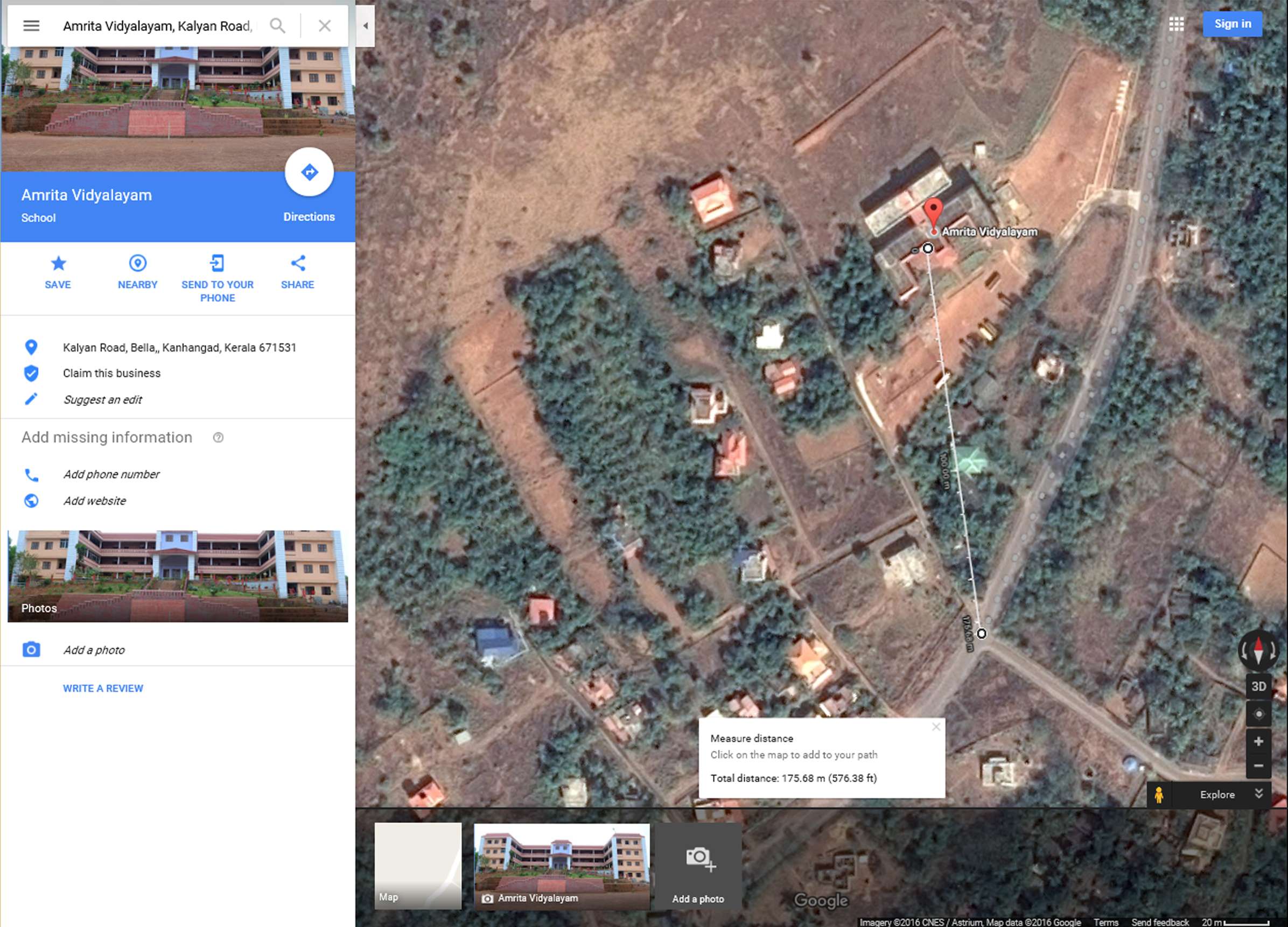Click the search text field
The height and width of the screenshot is (927, 1288).
(158, 25)
